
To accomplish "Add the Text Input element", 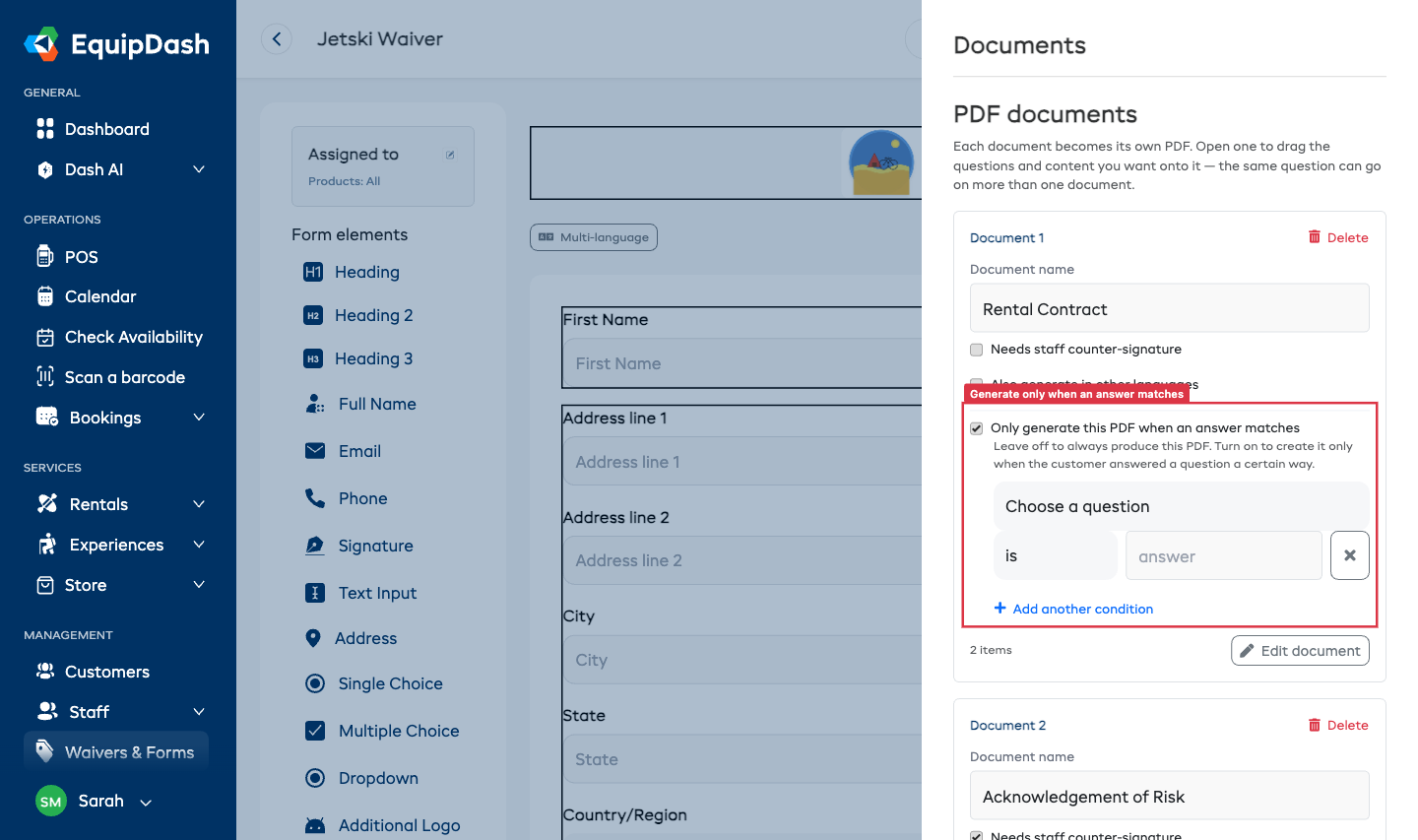I will click(360, 593).
